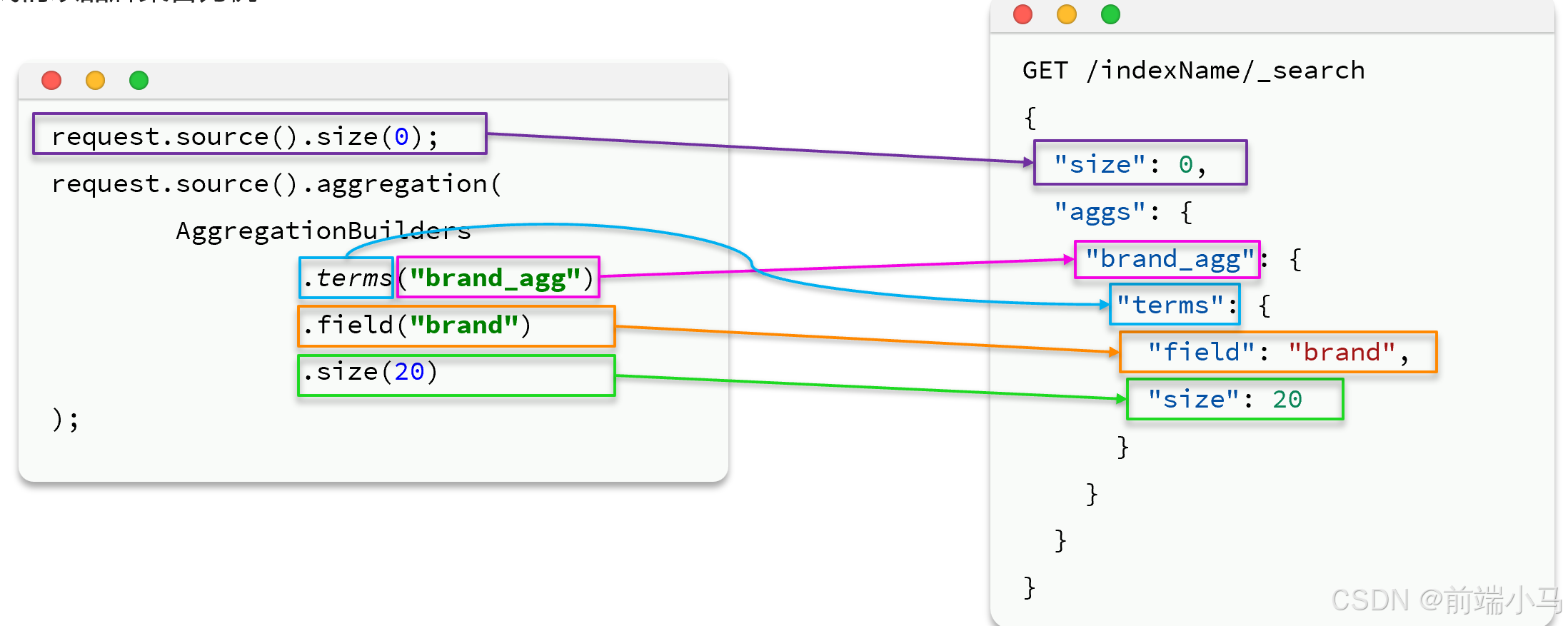The height and width of the screenshot is (626, 1568).
Task: Click green maximize dot in left code window
Action: click(139, 81)
